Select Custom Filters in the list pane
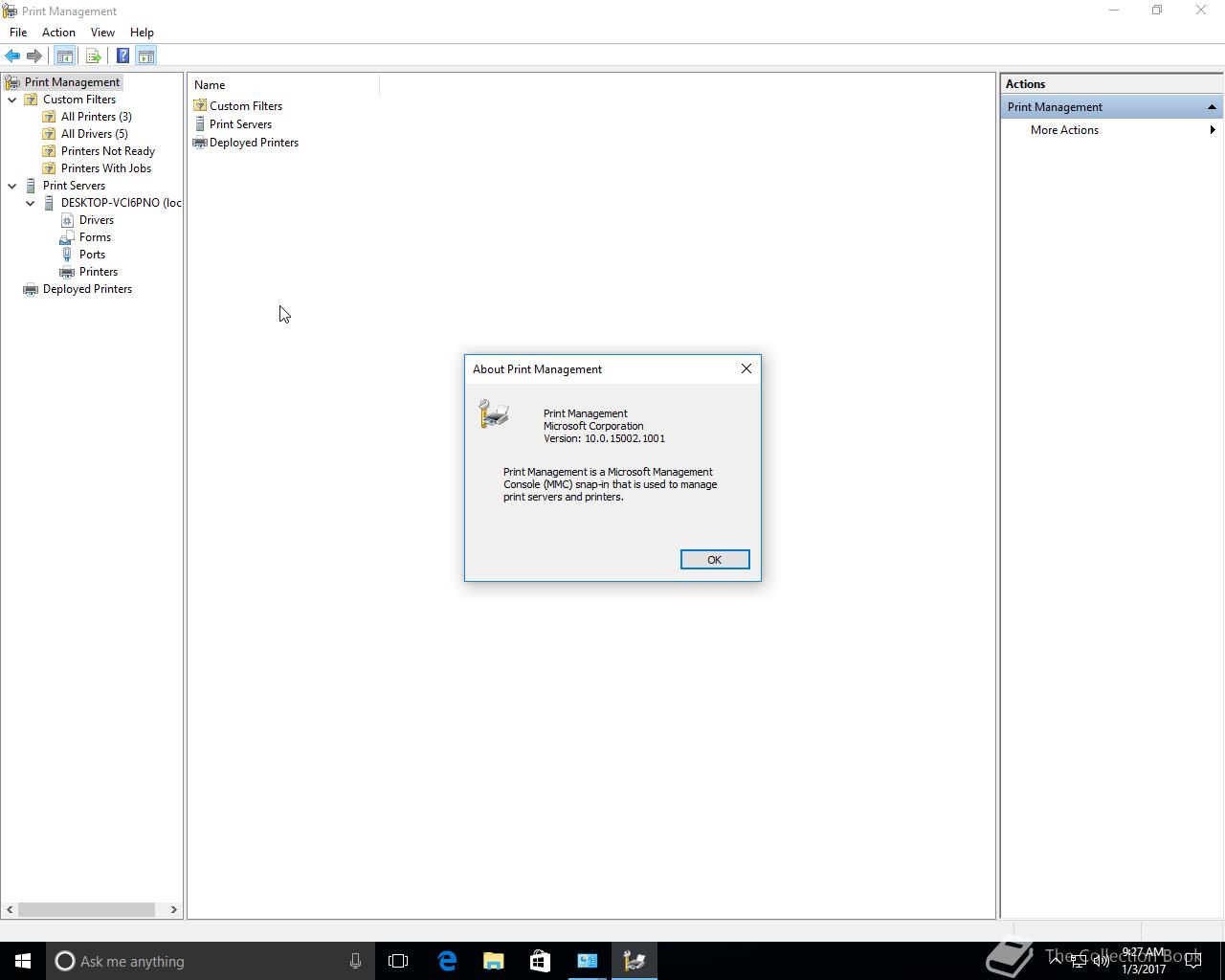The image size is (1225, 980). pos(245,106)
